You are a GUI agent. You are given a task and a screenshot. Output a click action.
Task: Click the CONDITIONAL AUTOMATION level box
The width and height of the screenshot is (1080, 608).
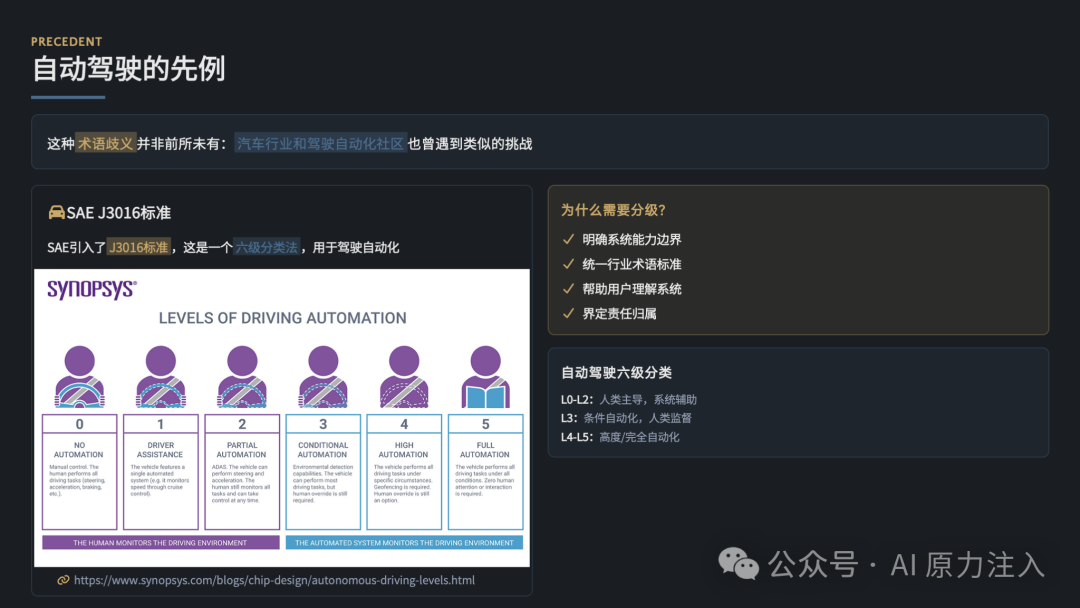point(323,472)
